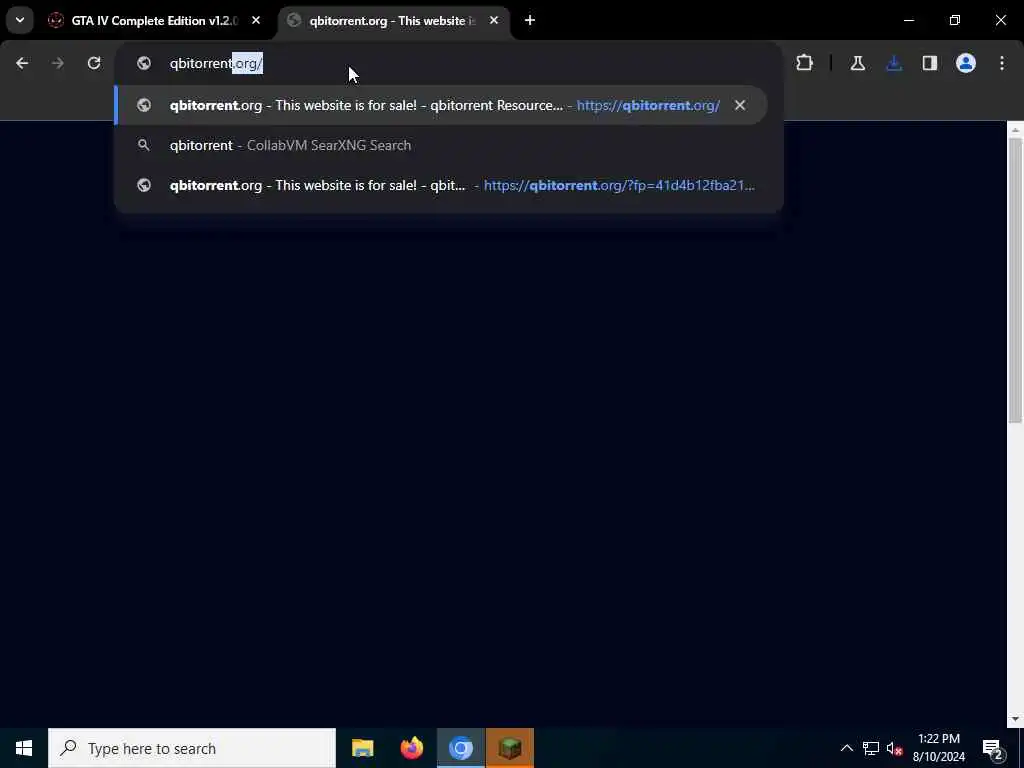1024x768 pixels.
Task: Click the page vertical scrollbar thumb
Action: (x=1015, y=281)
